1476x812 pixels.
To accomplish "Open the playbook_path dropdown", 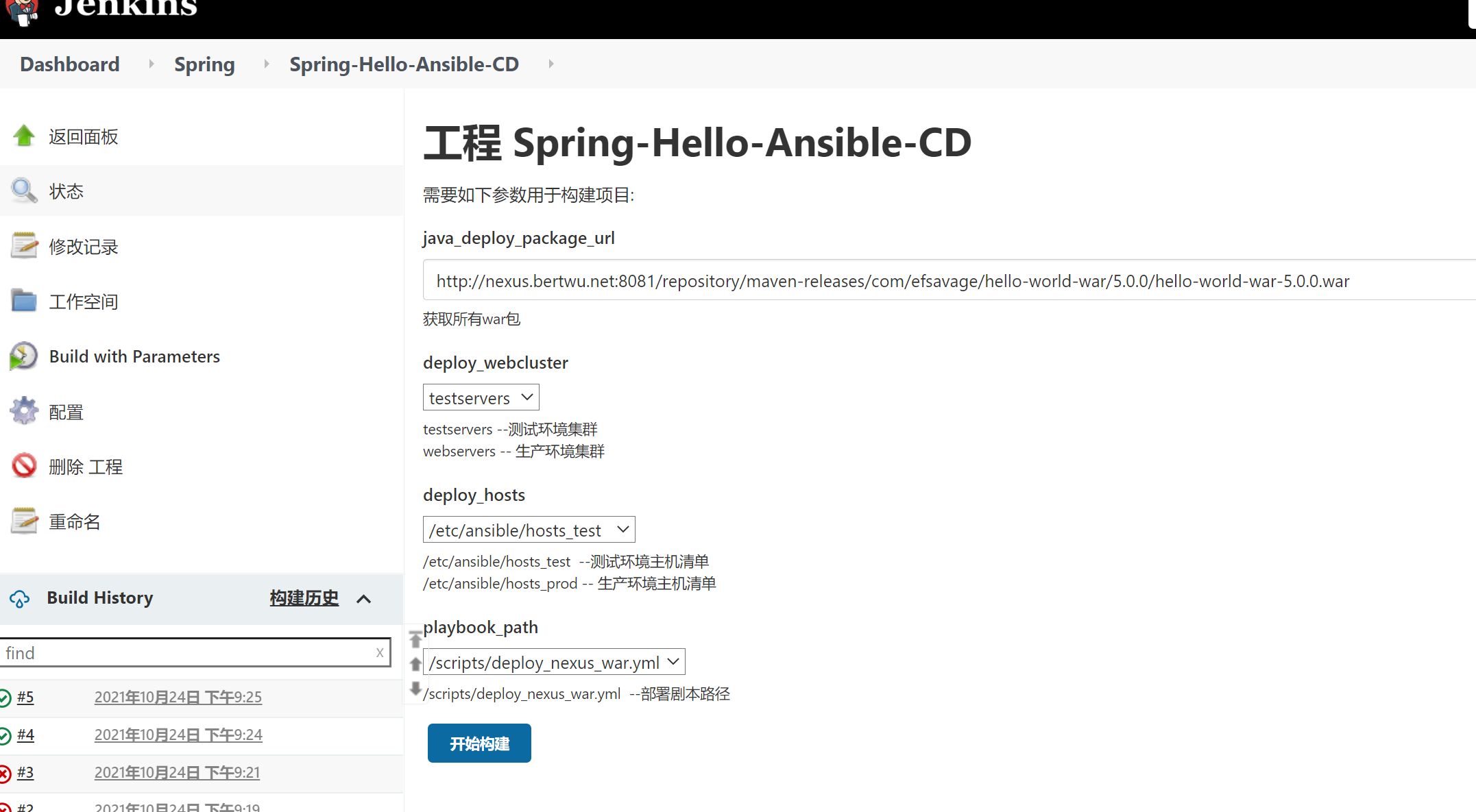I will pyautogui.click(x=554, y=661).
